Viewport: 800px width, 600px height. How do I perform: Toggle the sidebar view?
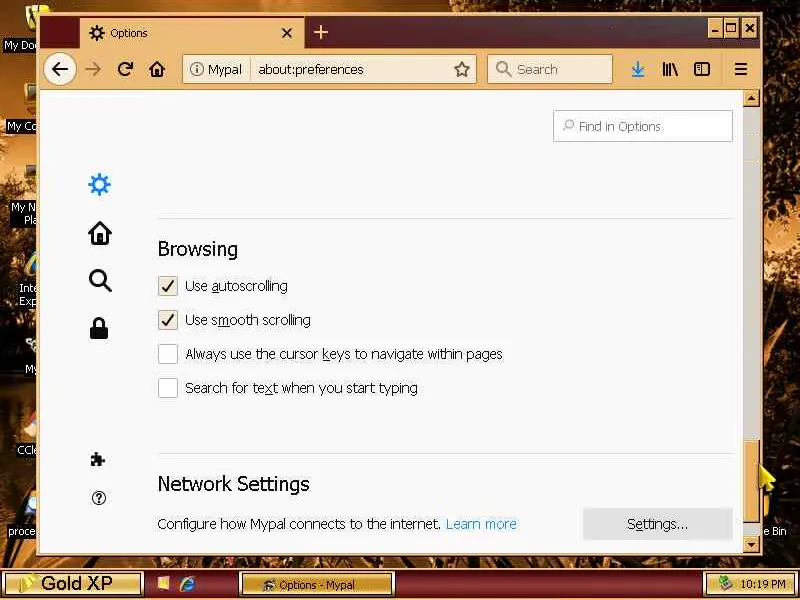702,69
